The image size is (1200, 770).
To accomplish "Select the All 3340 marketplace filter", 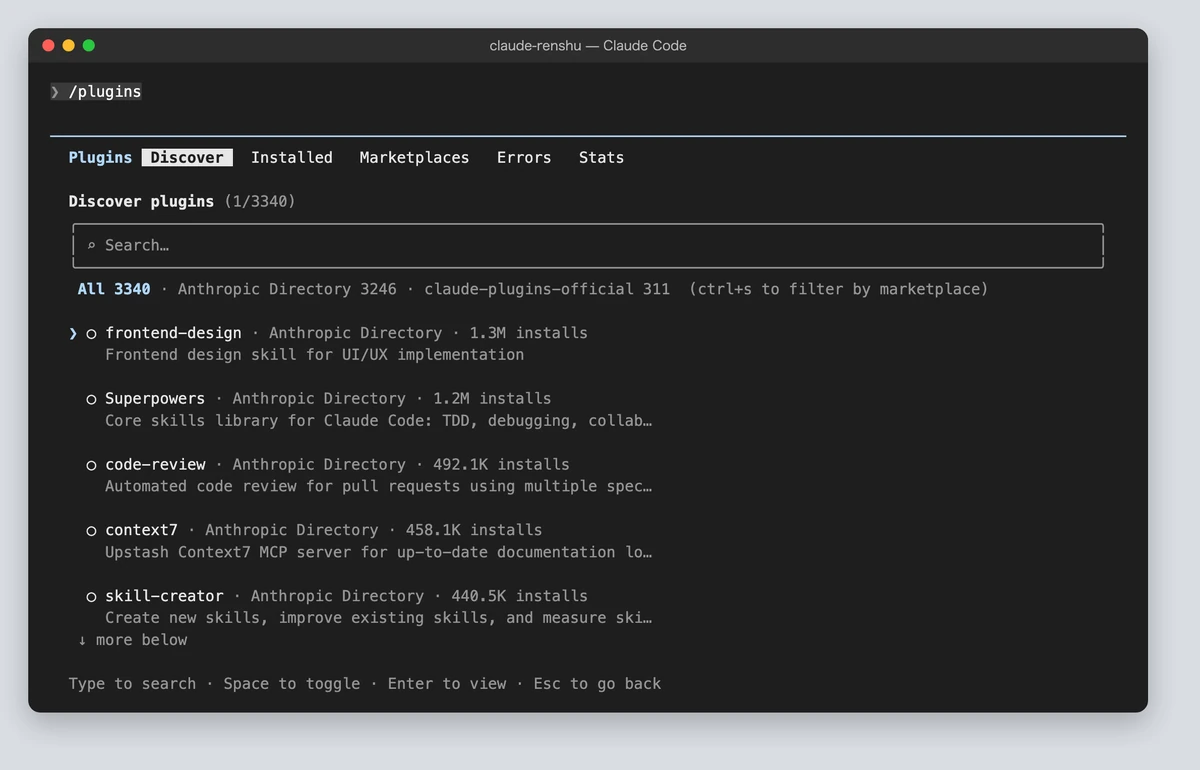I will (114, 289).
